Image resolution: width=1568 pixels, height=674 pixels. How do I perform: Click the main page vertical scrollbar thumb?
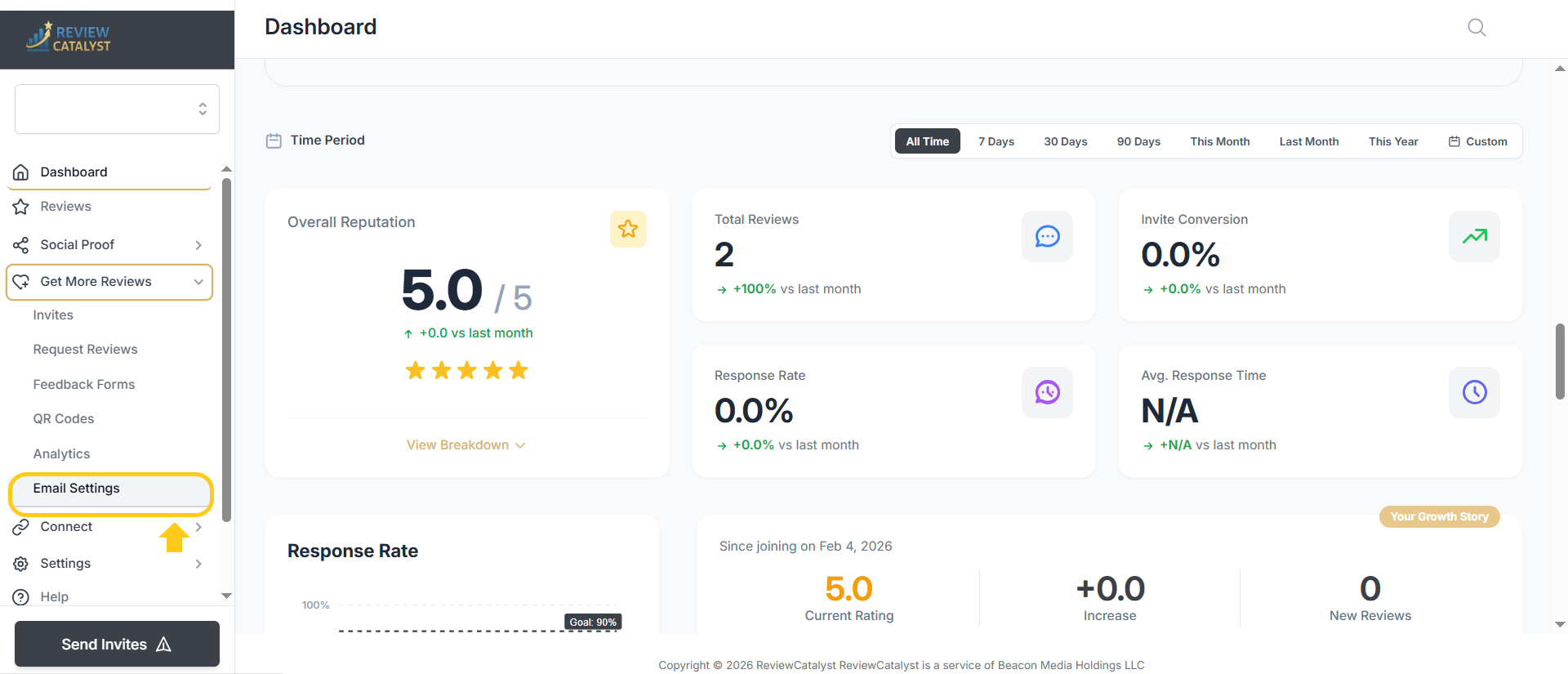coord(1560,361)
